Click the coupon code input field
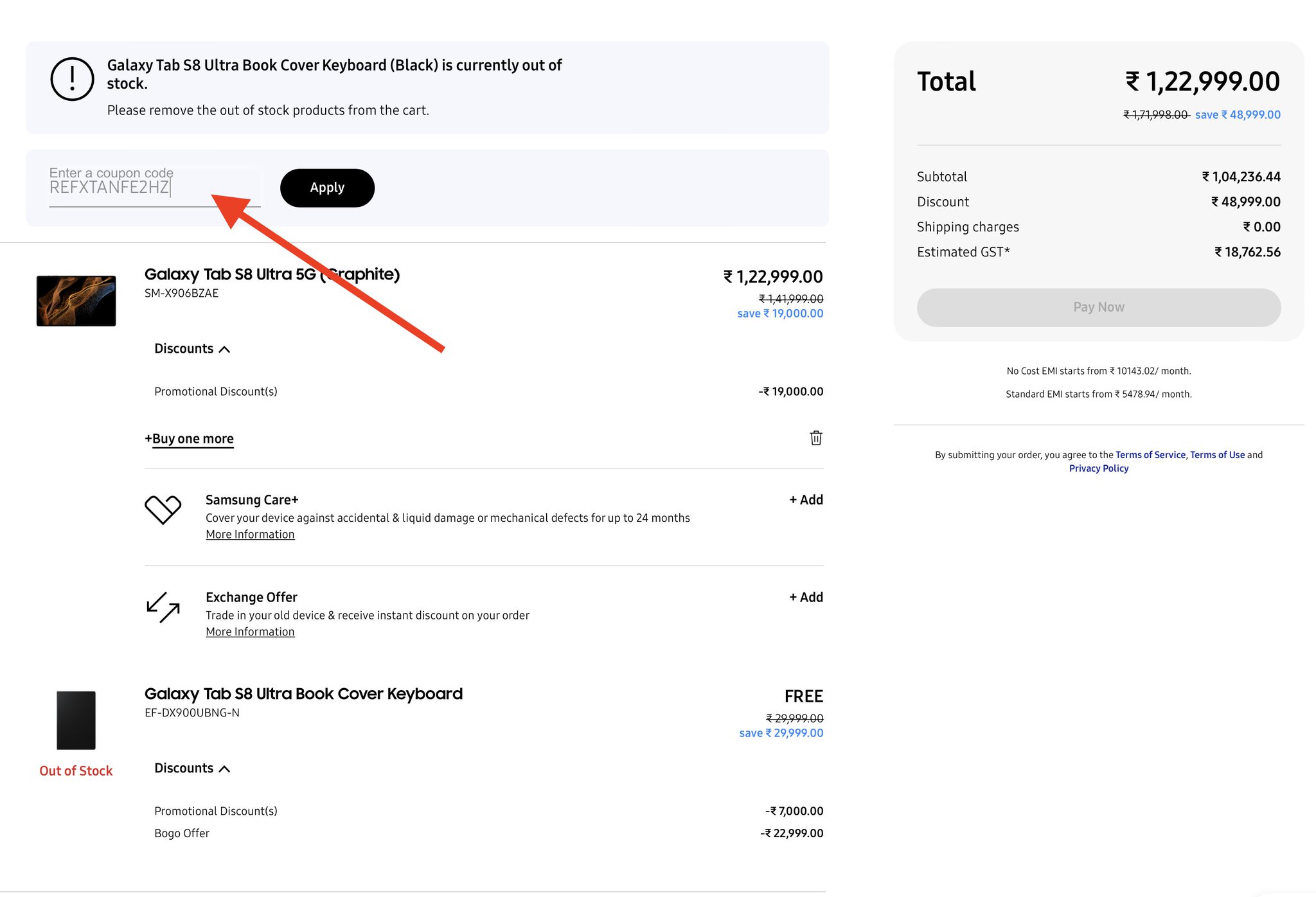The height and width of the screenshot is (897, 1316). coord(155,187)
